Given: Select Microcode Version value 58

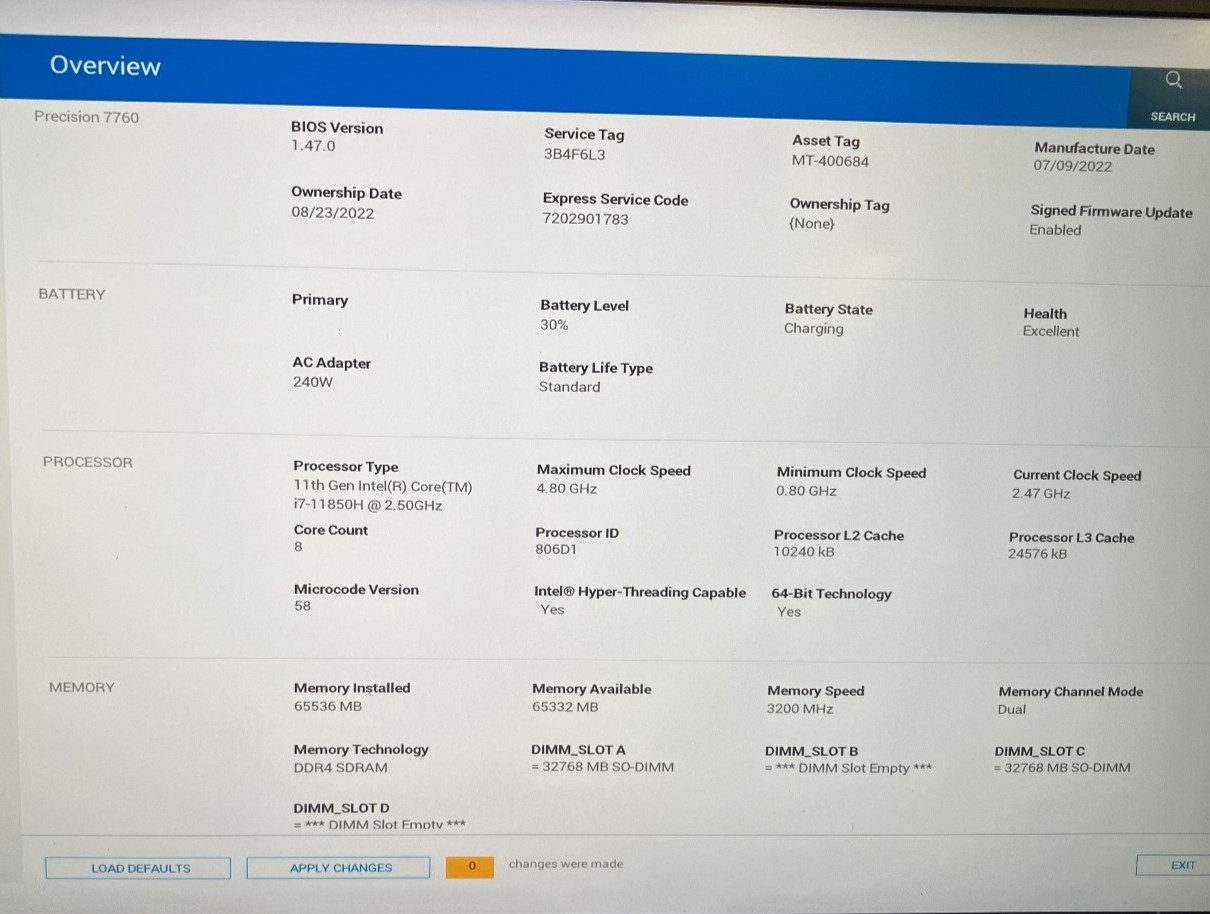Looking at the screenshot, I should click(302, 606).
